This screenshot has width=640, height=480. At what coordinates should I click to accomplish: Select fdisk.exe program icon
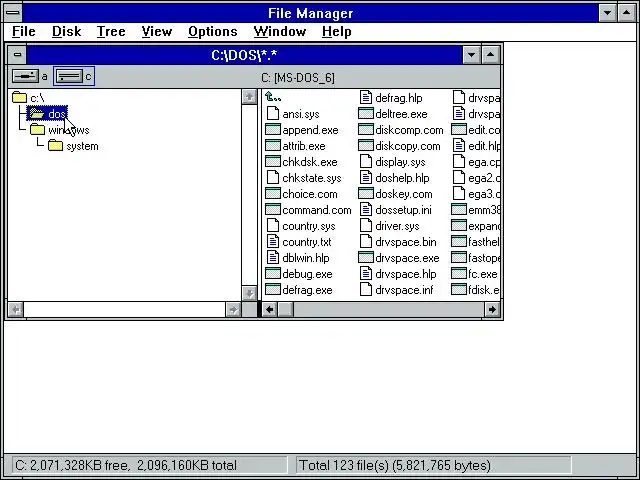(x=459, y=289)
